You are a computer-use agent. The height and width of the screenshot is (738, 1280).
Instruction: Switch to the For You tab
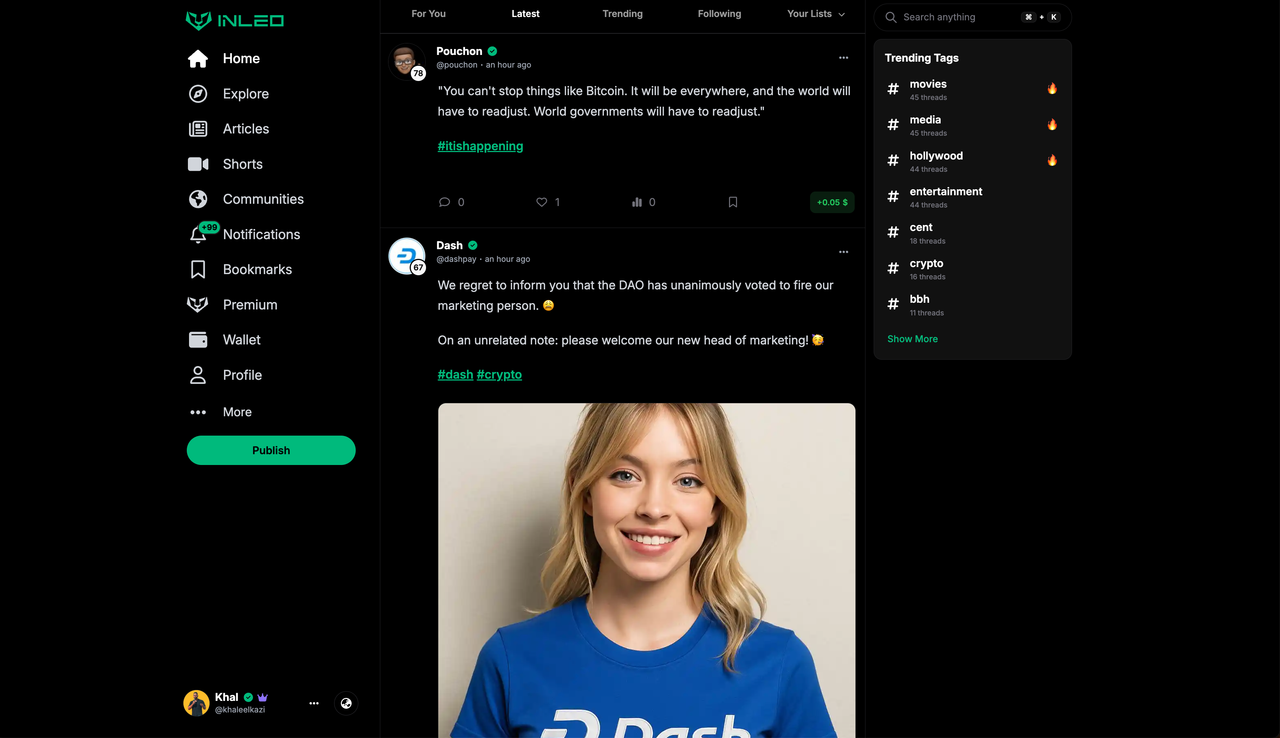tap(429, 14)
